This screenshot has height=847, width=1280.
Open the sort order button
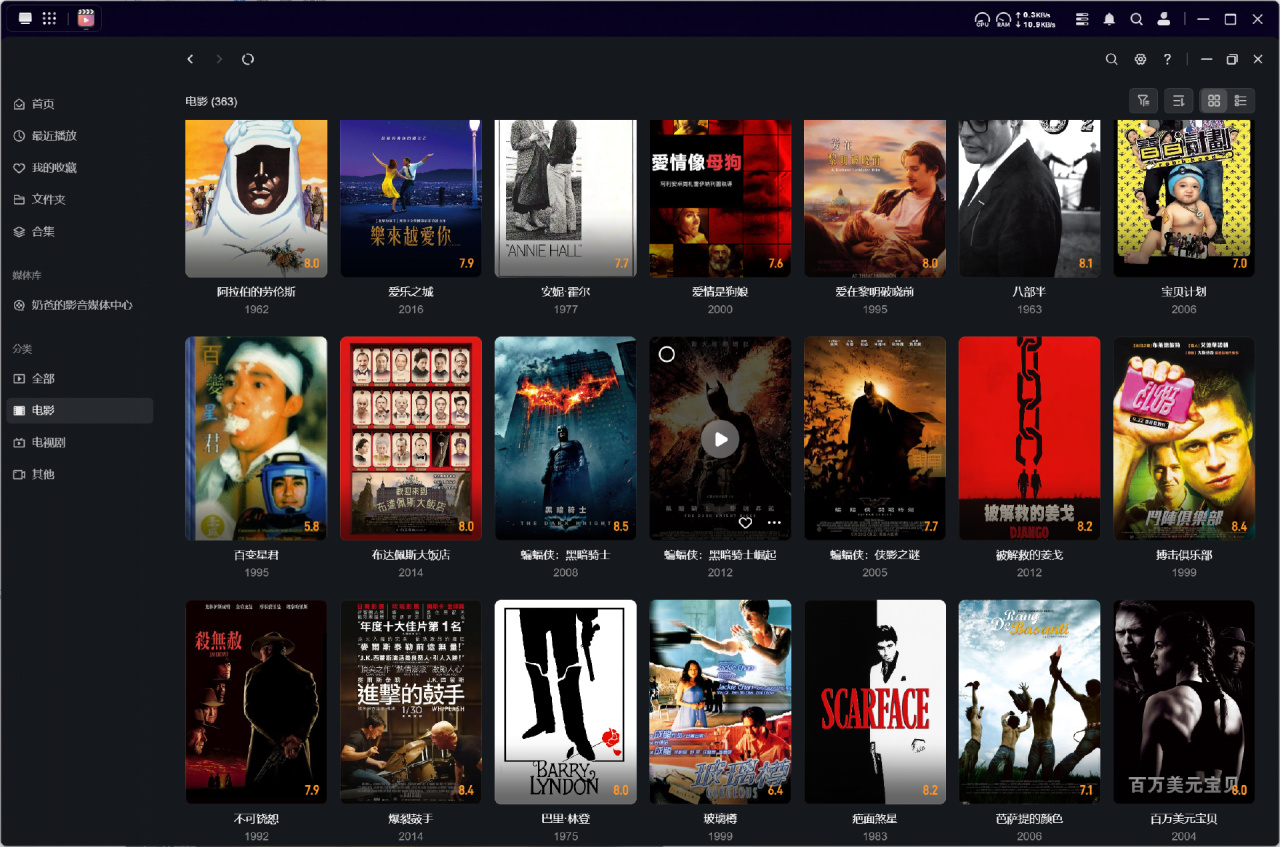click(x=1179, y=100)
